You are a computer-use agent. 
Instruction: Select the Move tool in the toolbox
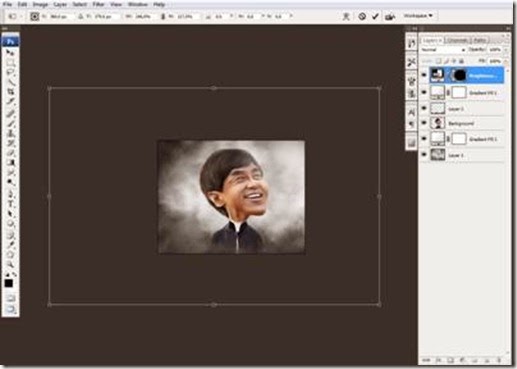click(10, 53)
